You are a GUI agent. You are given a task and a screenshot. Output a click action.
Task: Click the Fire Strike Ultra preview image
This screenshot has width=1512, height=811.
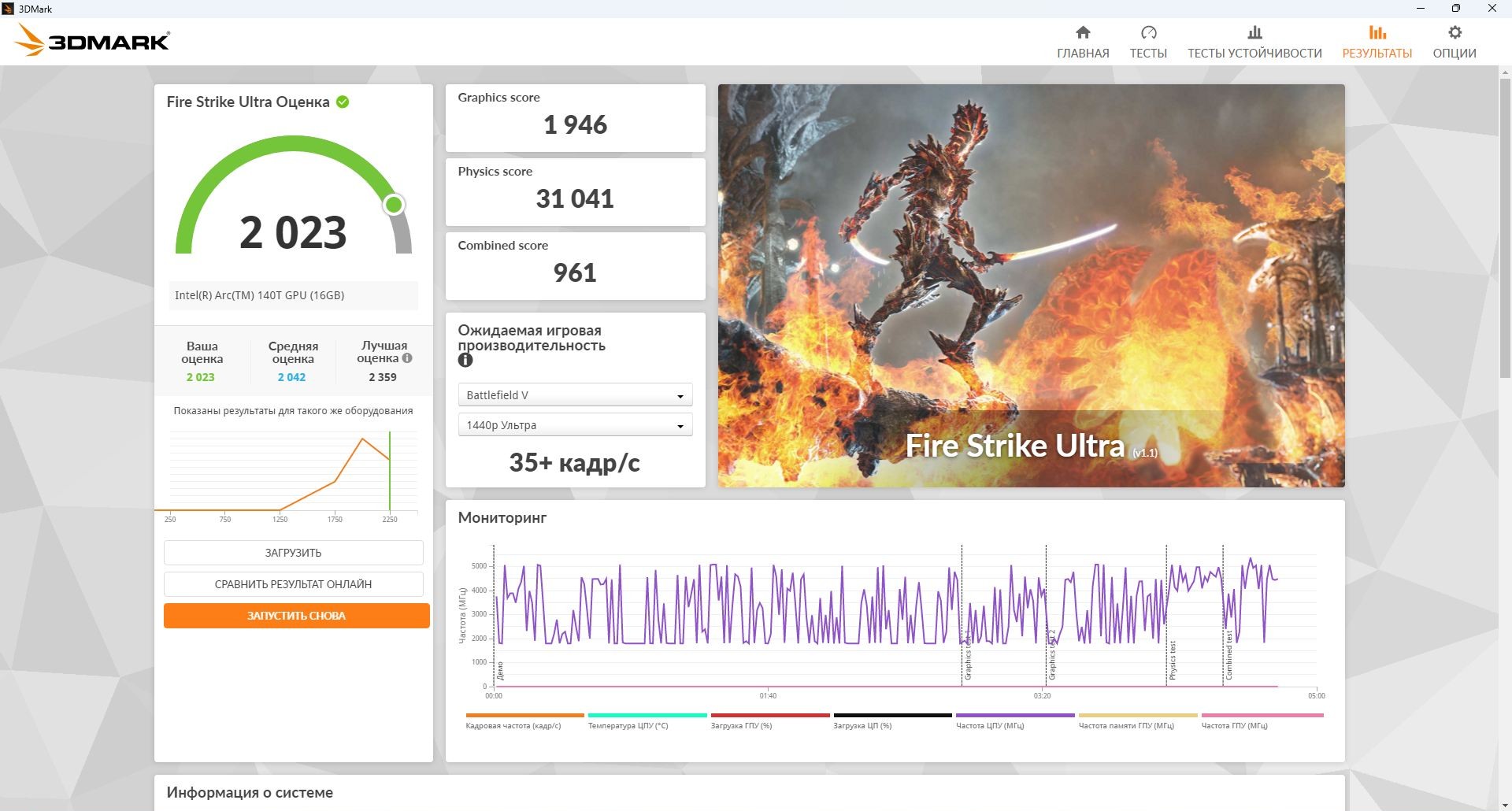coord(1031,285)
